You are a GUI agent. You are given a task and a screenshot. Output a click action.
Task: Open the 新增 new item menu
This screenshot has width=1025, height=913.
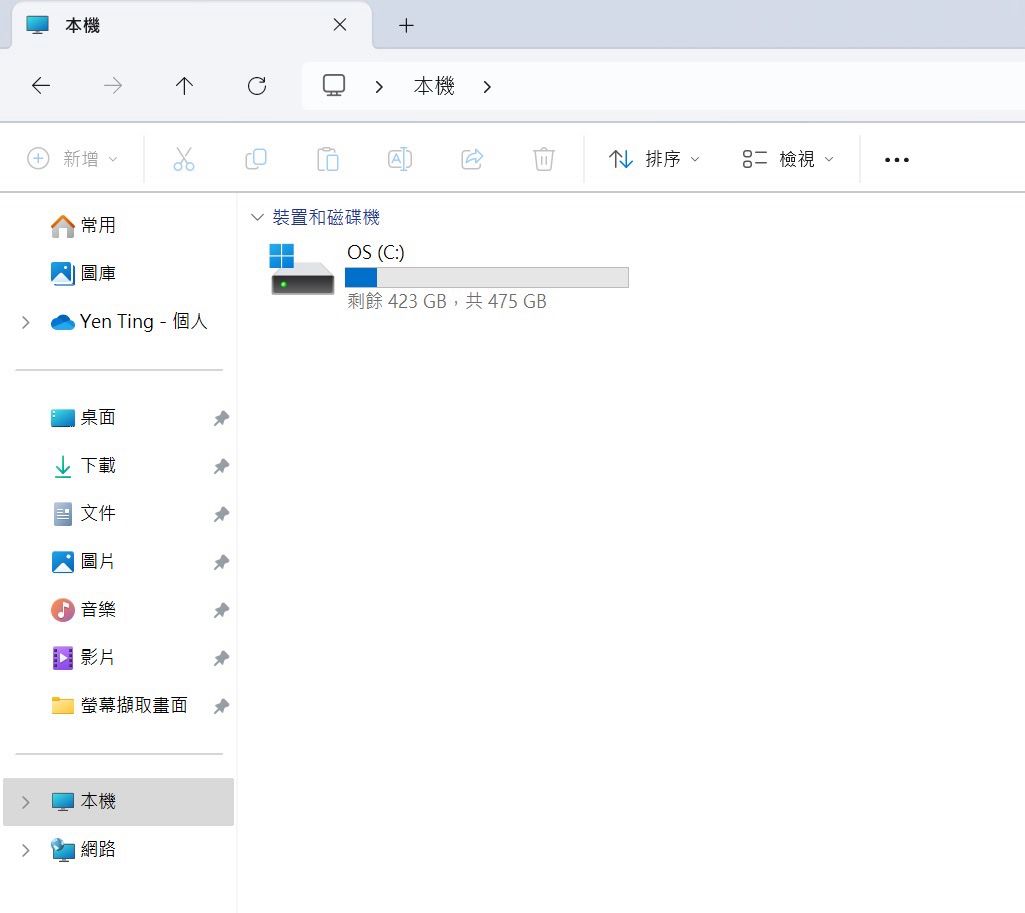click(72, 159)
